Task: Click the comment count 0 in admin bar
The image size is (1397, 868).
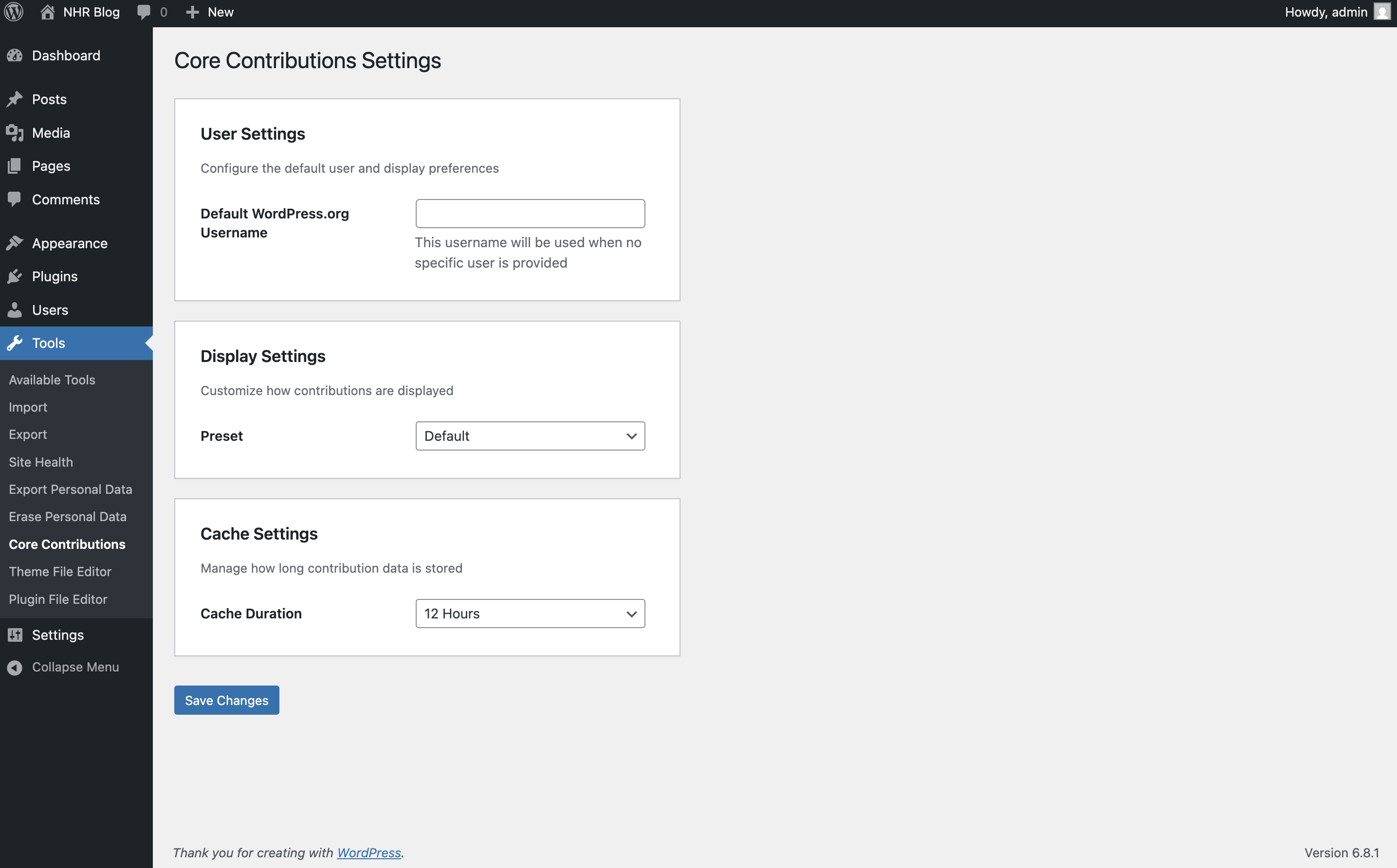Action: click(164, 12)
